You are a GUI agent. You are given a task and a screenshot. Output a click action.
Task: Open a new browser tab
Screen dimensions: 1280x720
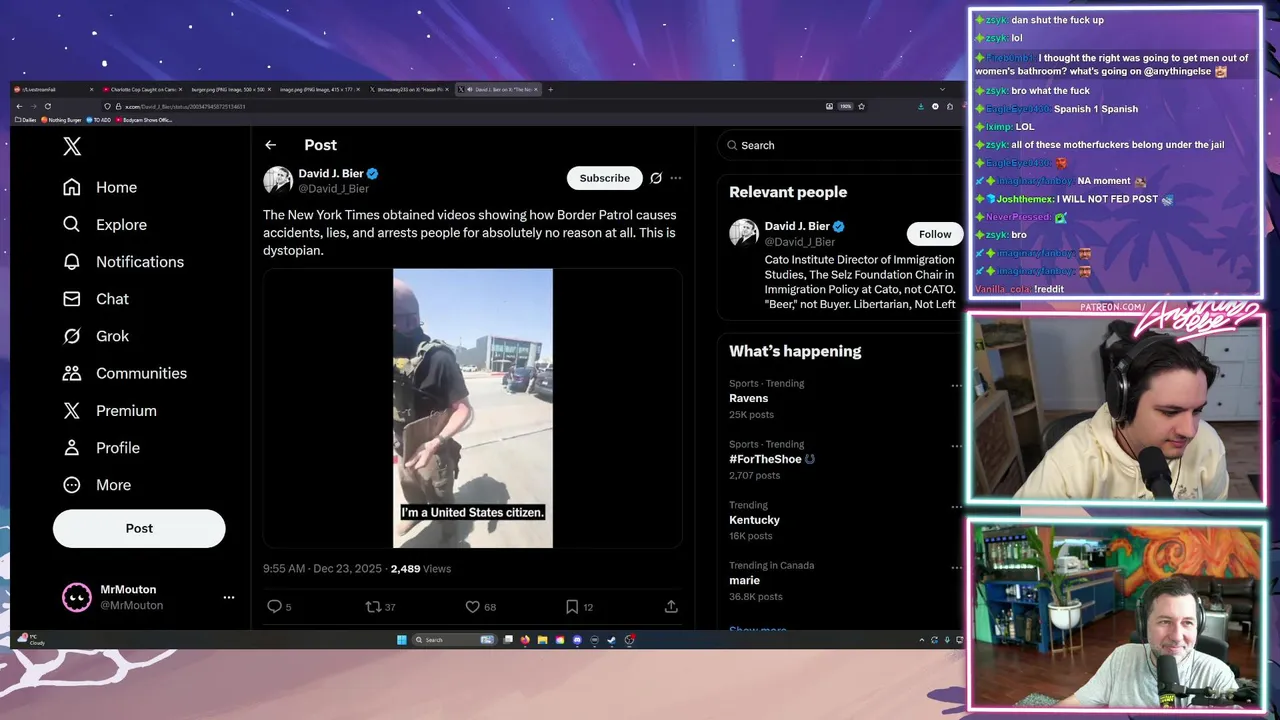pyautogui.click(x=551, y=90)
